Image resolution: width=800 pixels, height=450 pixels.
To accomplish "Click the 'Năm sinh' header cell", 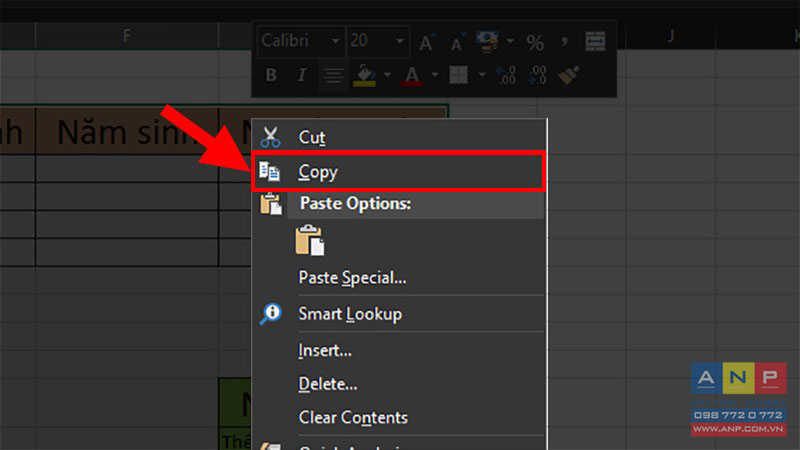I will tap(127, 131).
